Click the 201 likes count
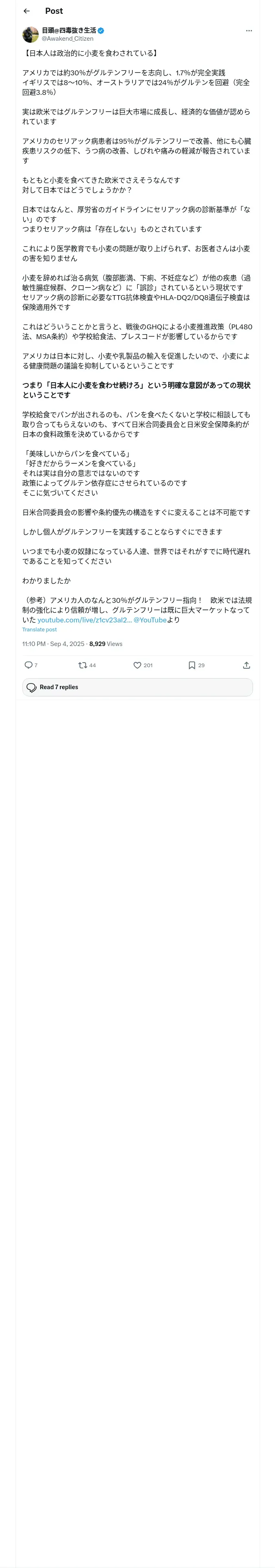 click(x=147, y=665)
